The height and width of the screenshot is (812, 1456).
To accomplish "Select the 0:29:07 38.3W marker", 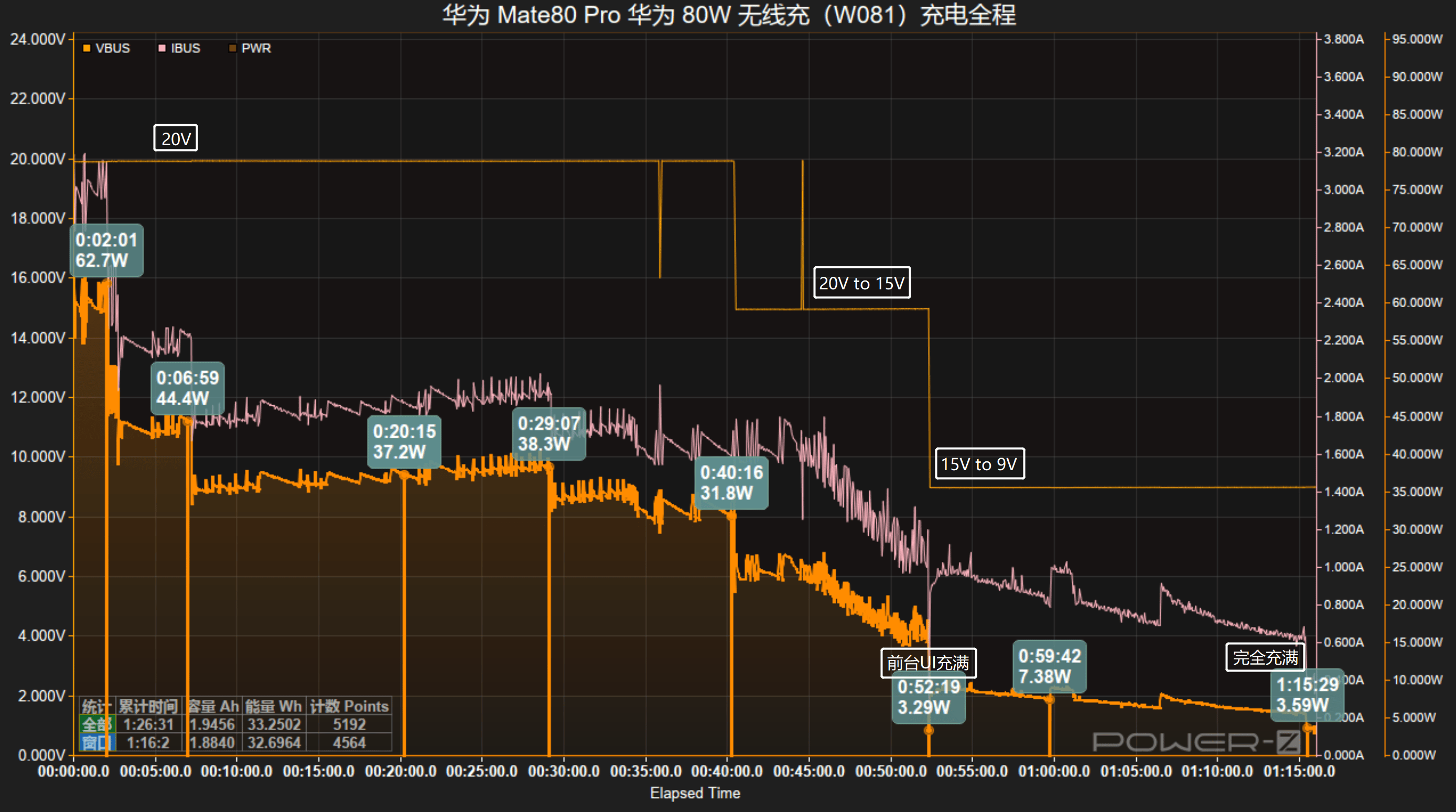I will pyautogui.click(x=549, y=435).
